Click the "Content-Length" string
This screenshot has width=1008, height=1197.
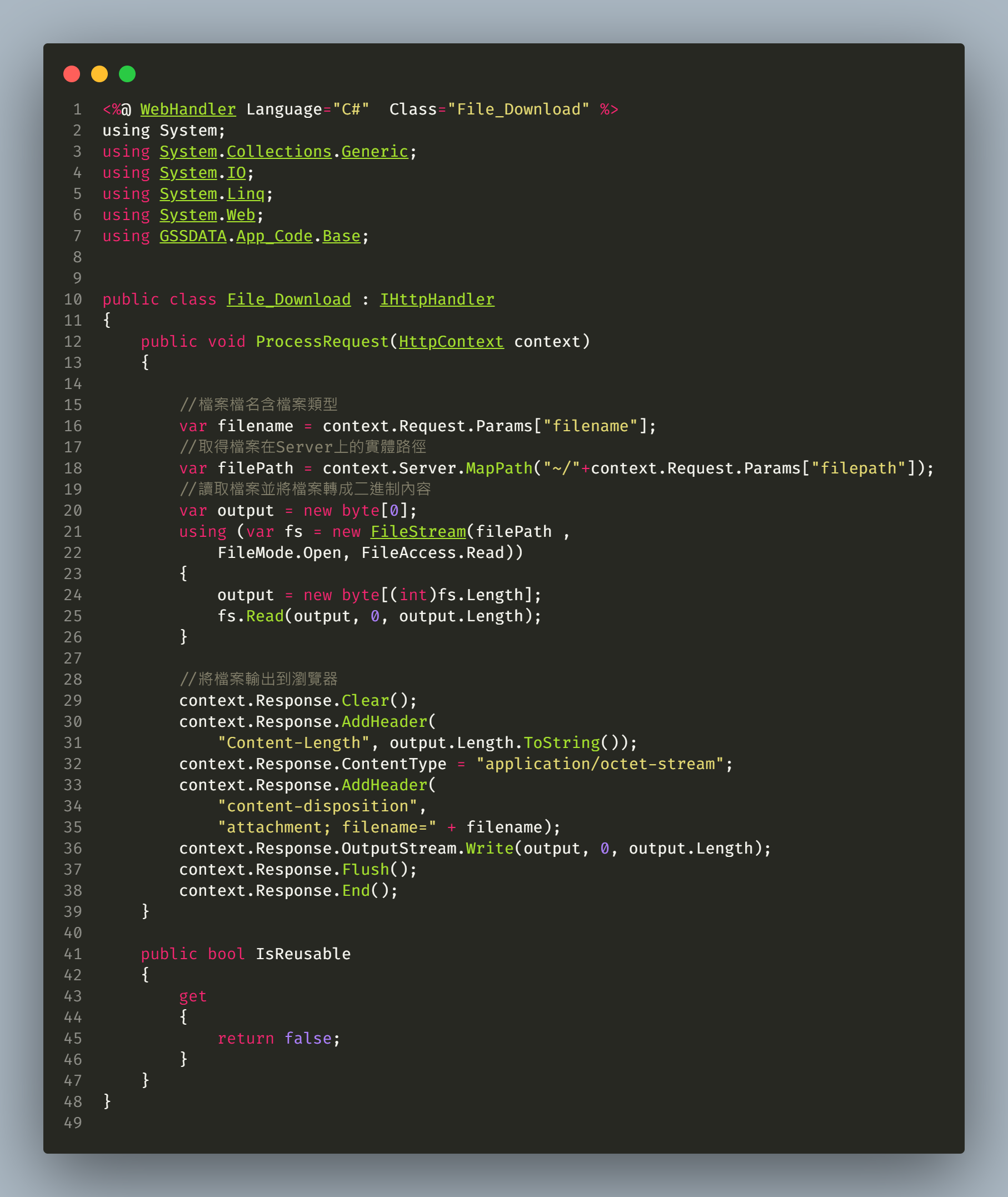294,743
